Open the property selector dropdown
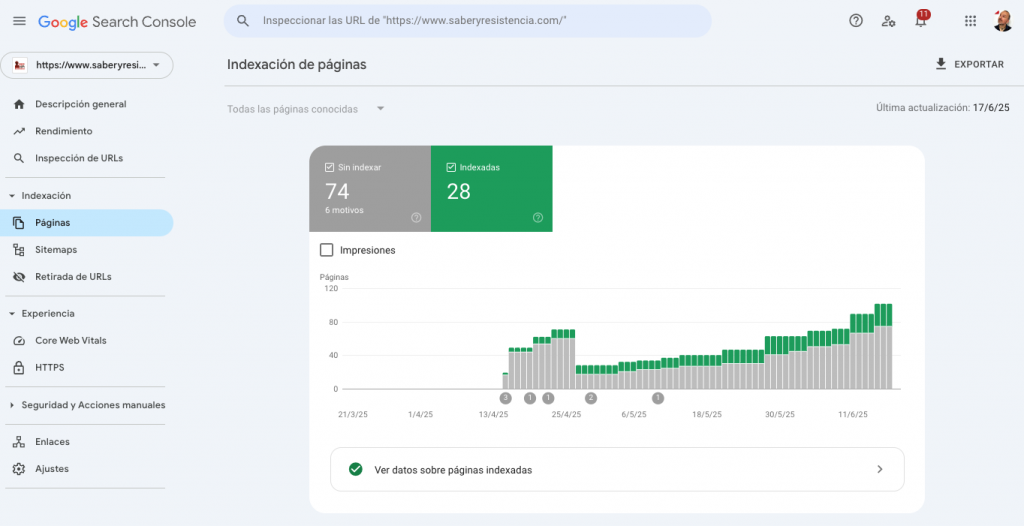Viewport: 1024px width, 526px height. (87, 65)
